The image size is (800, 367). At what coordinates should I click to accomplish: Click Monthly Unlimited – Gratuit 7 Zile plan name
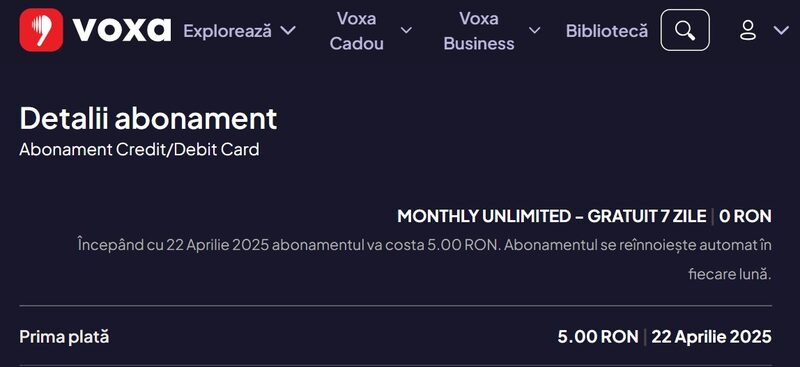552,216
